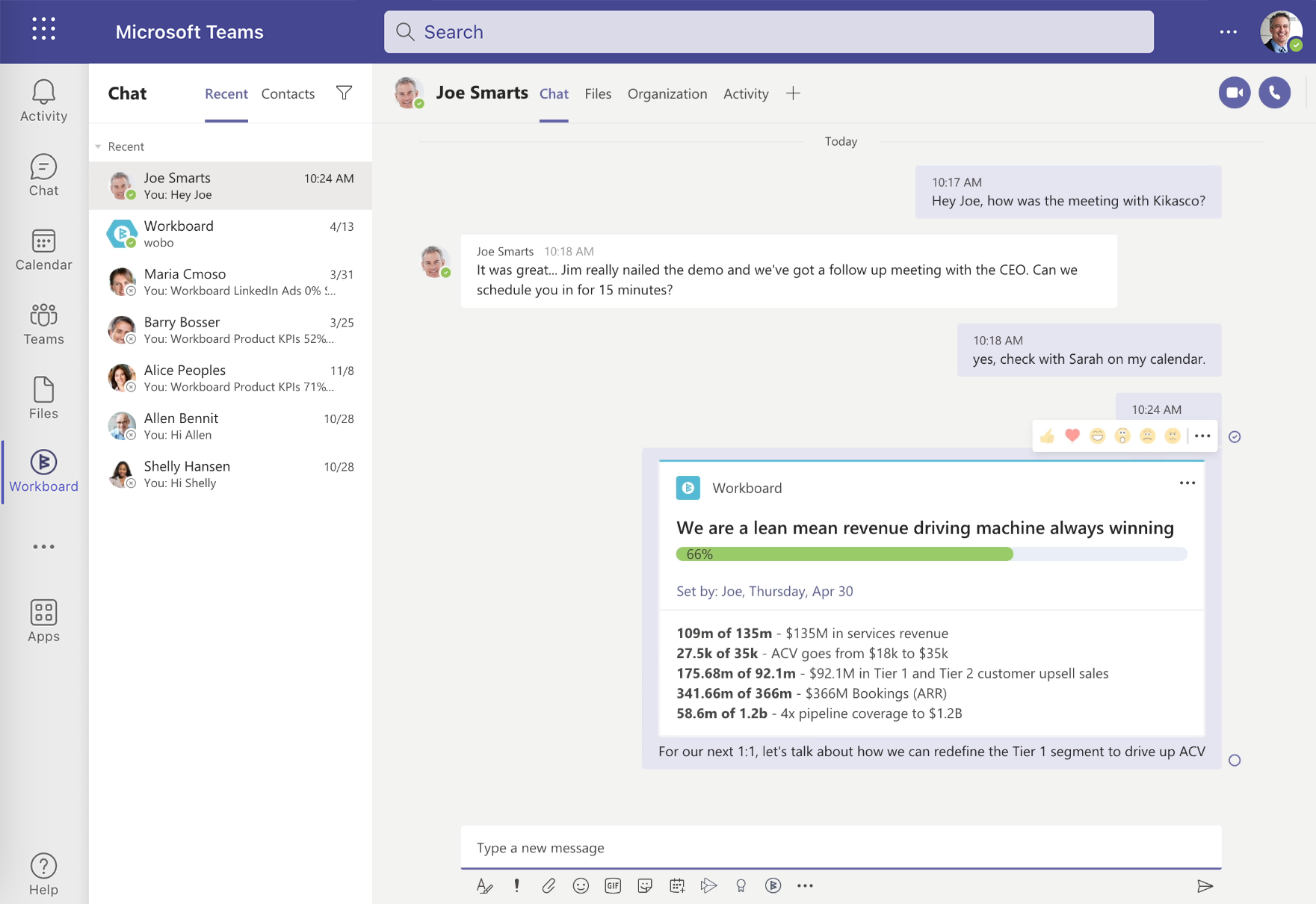The image size is (1316, 904).
Task: Open the Shelly Hansen conversation
Action: tap(230, 474)
